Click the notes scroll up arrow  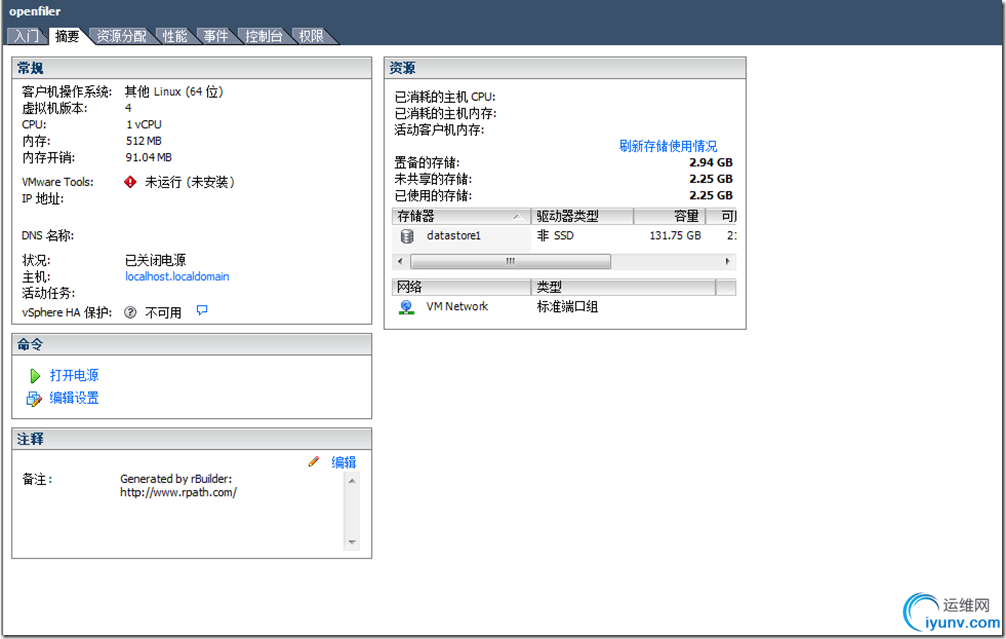[x=352, y=481]
